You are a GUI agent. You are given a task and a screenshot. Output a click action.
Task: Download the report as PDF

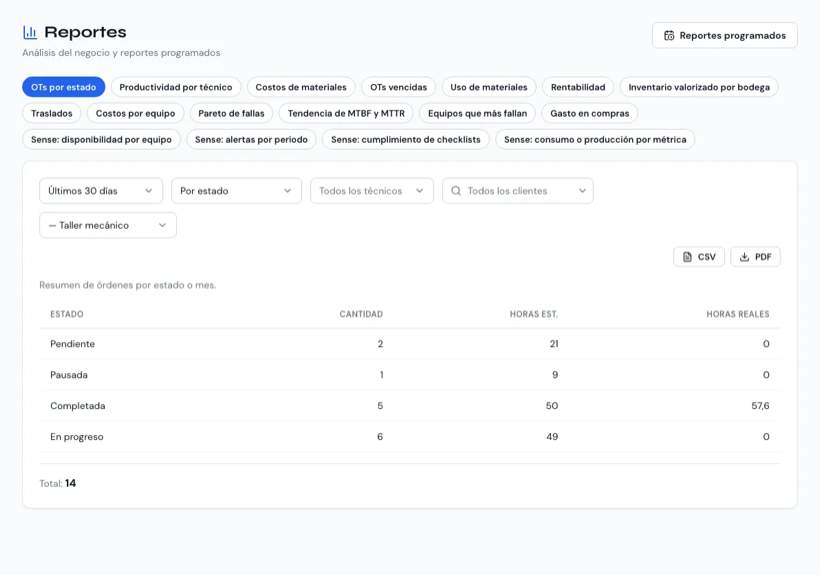click(x=755, y=257)
